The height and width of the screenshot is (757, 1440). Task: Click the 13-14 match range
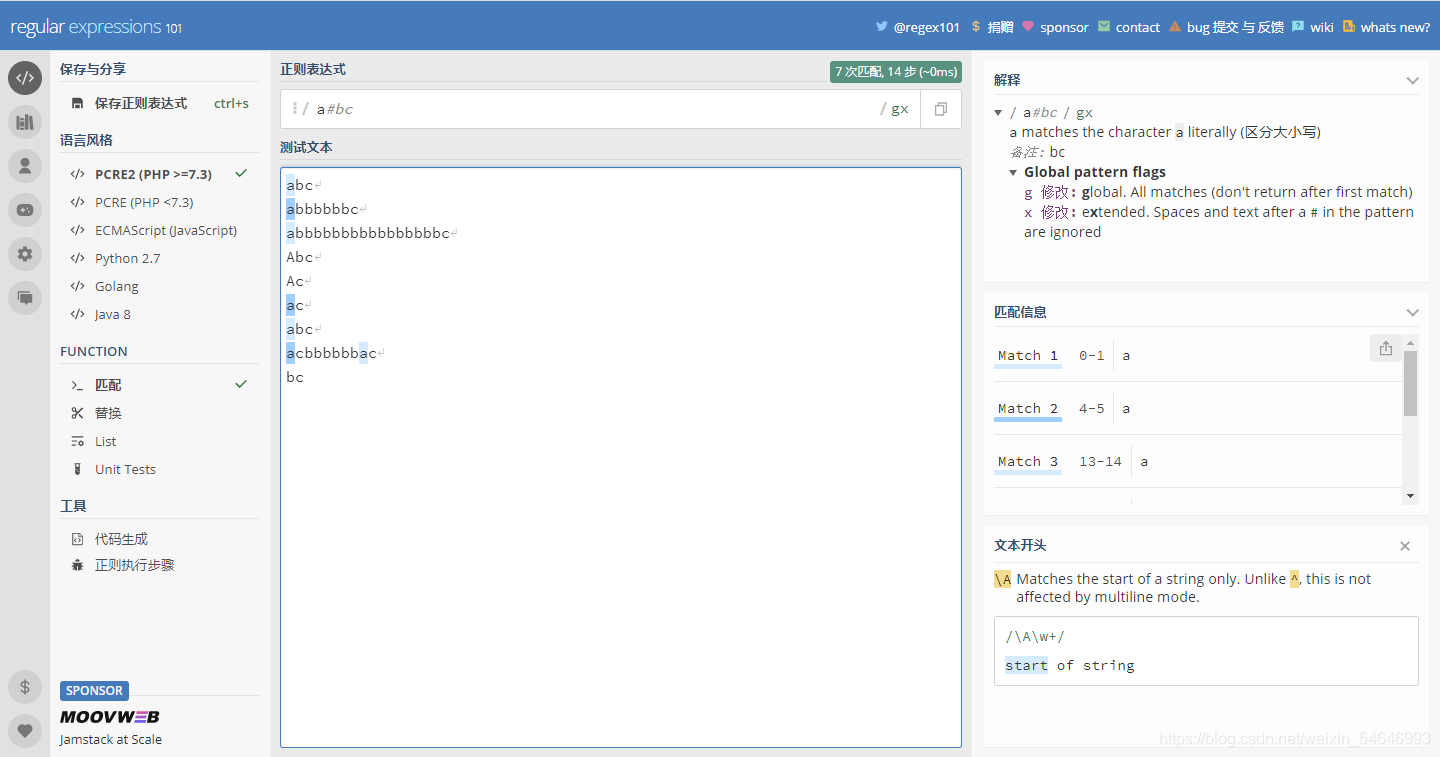click(x=1100, y=461)
